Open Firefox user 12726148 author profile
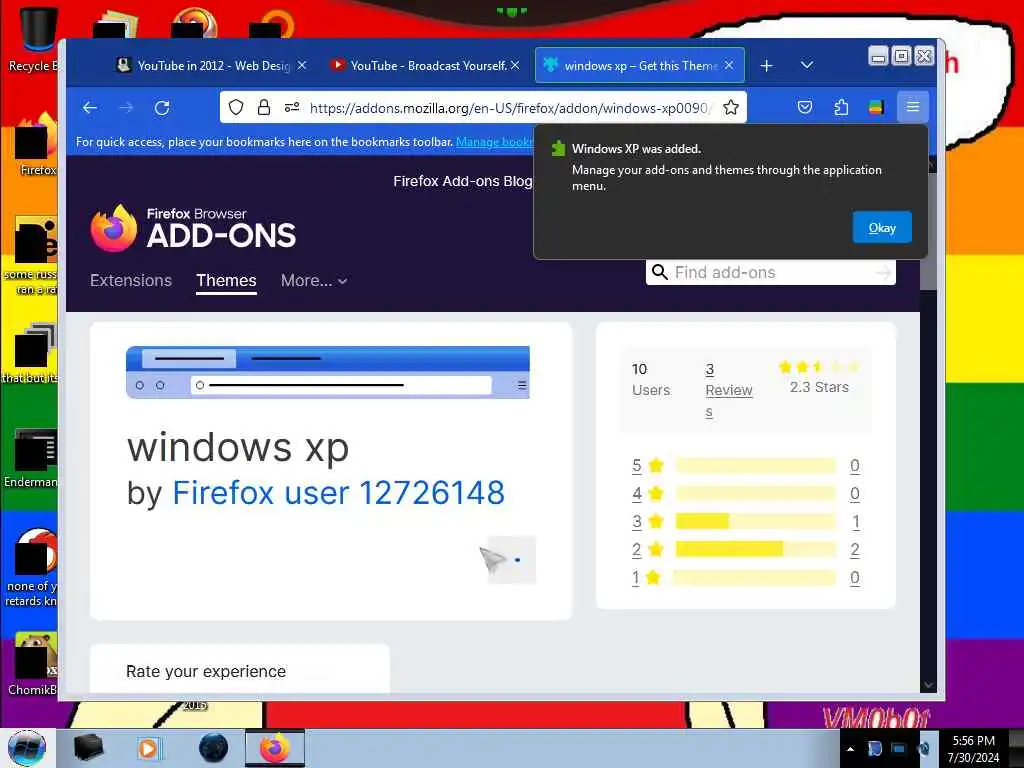This screenshot has height=768, width=1024. click(x=338, y=492)
